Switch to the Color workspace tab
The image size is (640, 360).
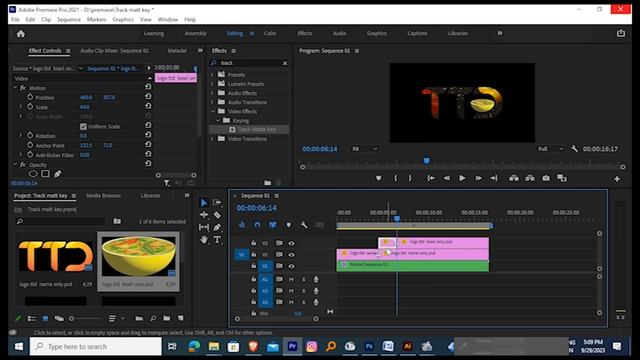270,33
